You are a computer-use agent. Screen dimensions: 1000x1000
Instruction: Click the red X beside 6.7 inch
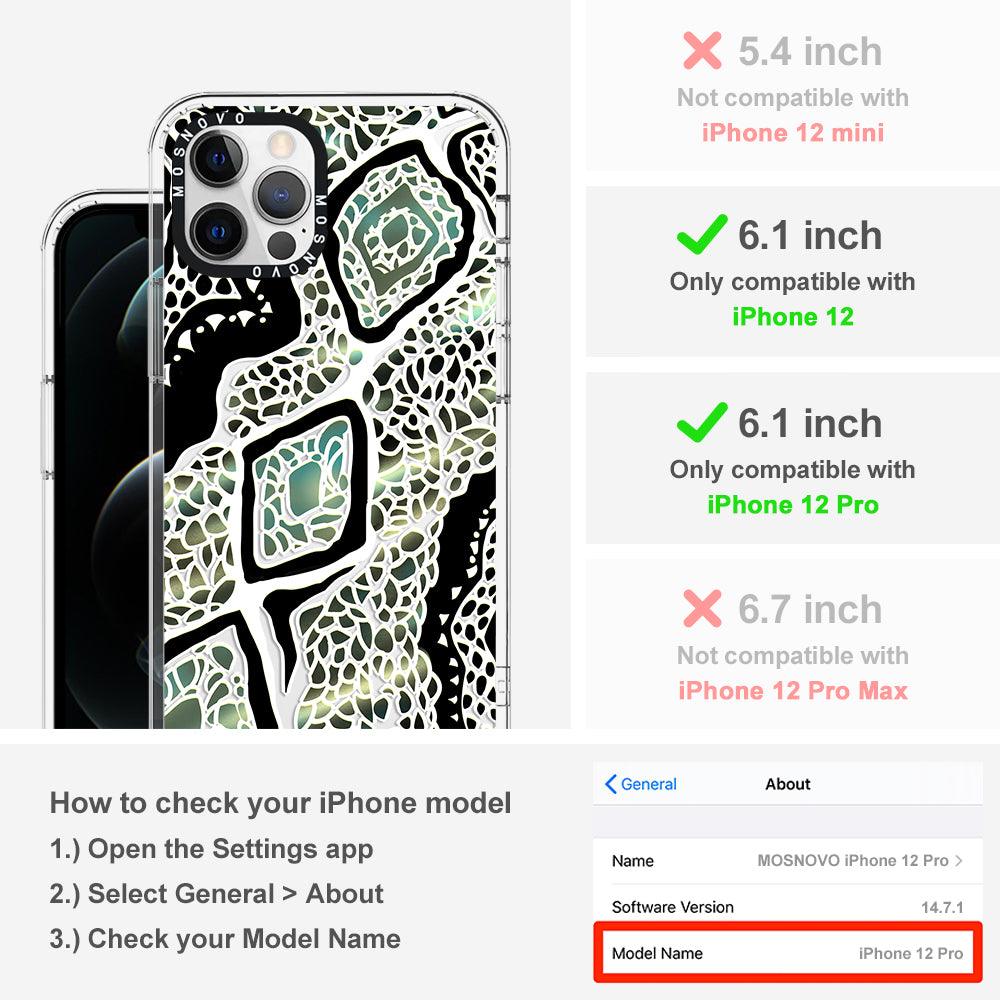[x=702, y=608]
